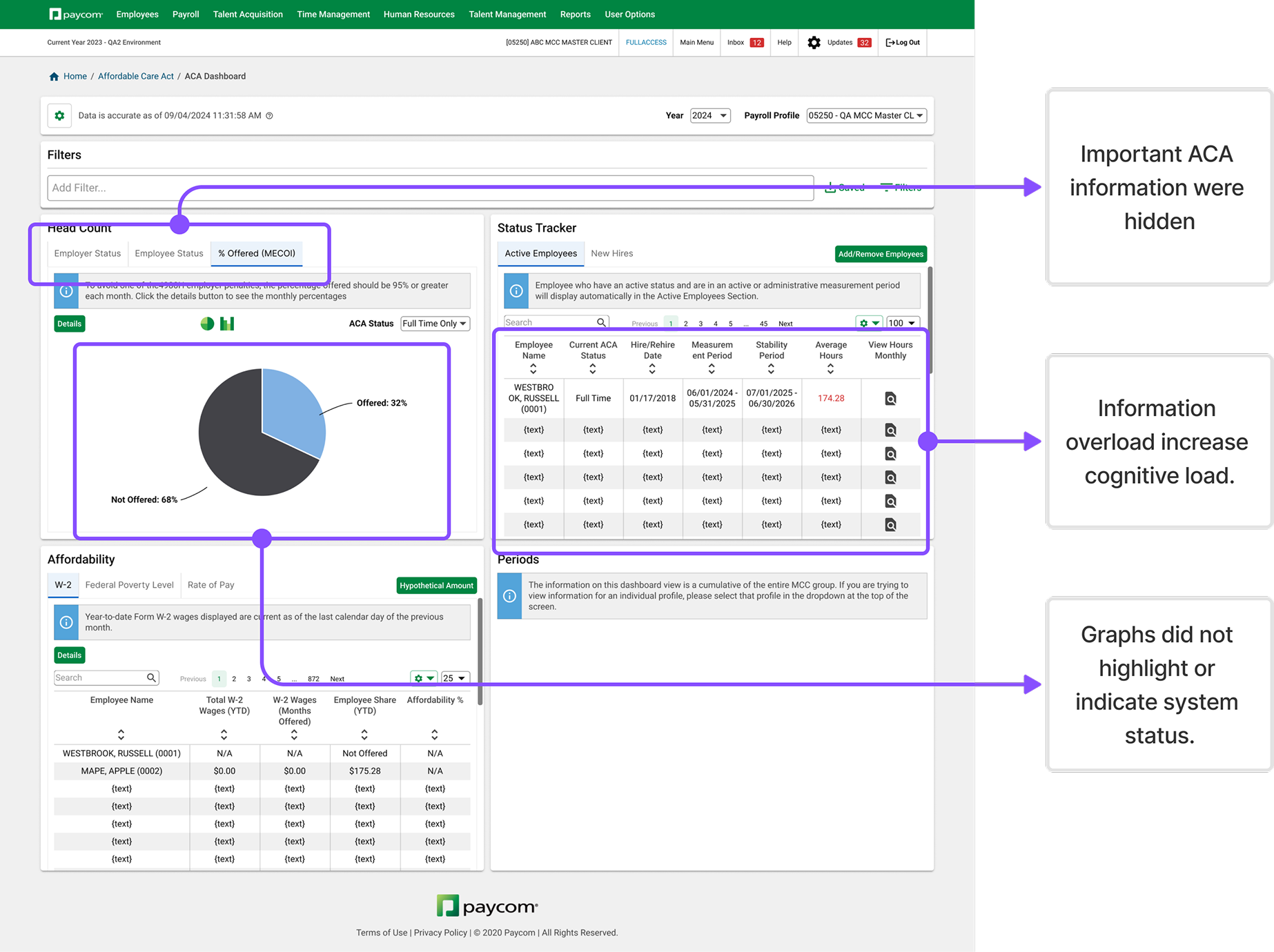
Task: Click help icon beside data accuracy timestamp
Action: pyautogui.click(x=270, y=116)
